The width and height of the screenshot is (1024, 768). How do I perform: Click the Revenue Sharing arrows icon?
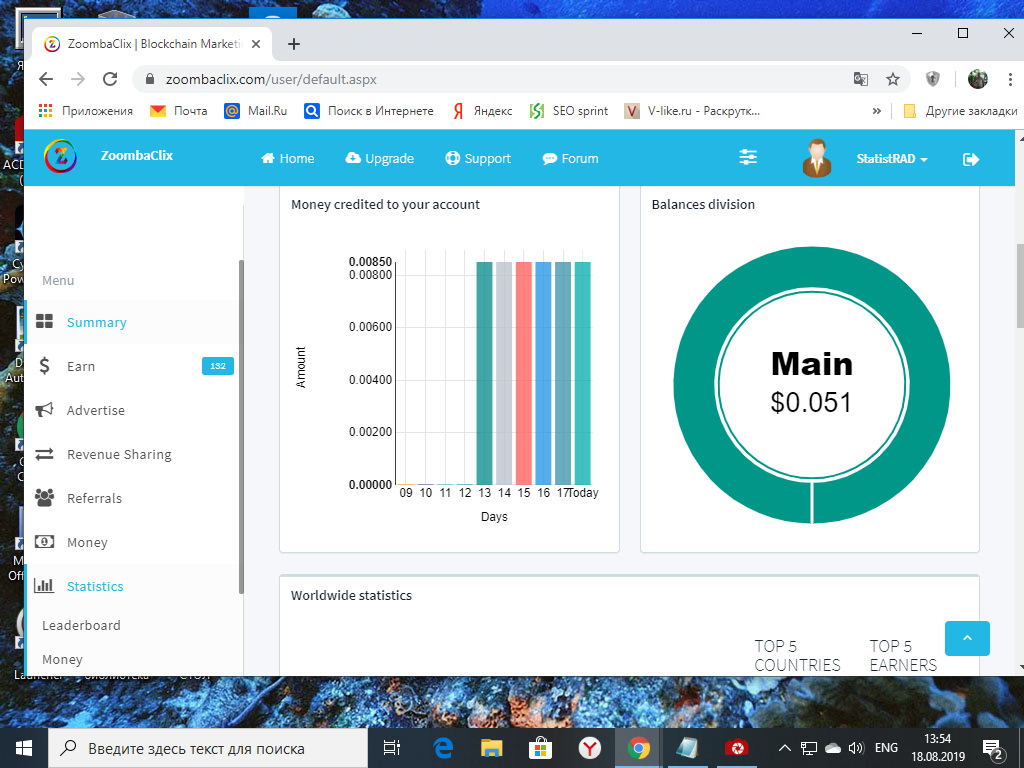pyautogui.click(x=44, y=454)
